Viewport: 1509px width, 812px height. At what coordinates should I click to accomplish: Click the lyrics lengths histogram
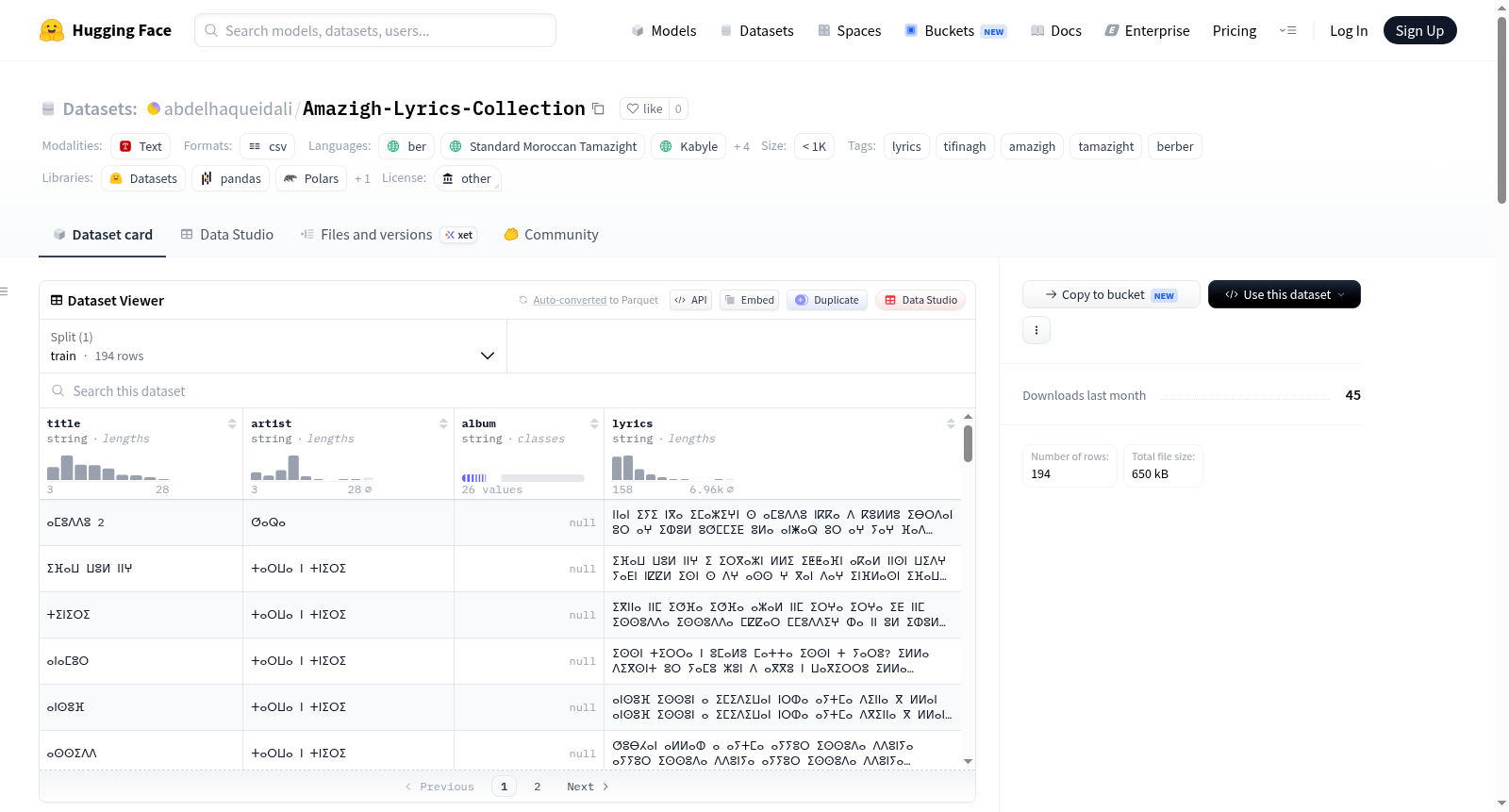coord(673,468)
